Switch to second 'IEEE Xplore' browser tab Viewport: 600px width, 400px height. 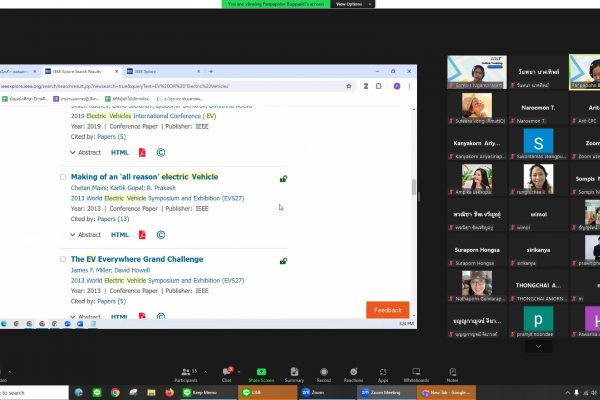tap(164, 71)
